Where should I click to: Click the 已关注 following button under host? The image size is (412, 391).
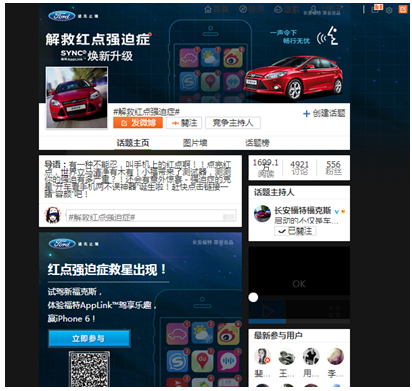pyautogui.click(x=295, y=231)
